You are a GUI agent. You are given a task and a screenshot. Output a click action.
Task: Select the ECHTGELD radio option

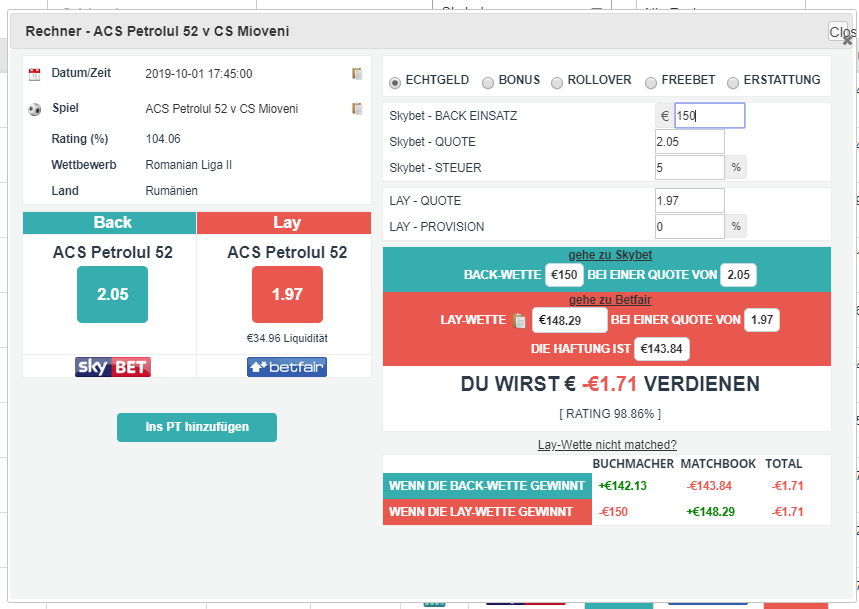pyautogui.click(x=394, y=83)
